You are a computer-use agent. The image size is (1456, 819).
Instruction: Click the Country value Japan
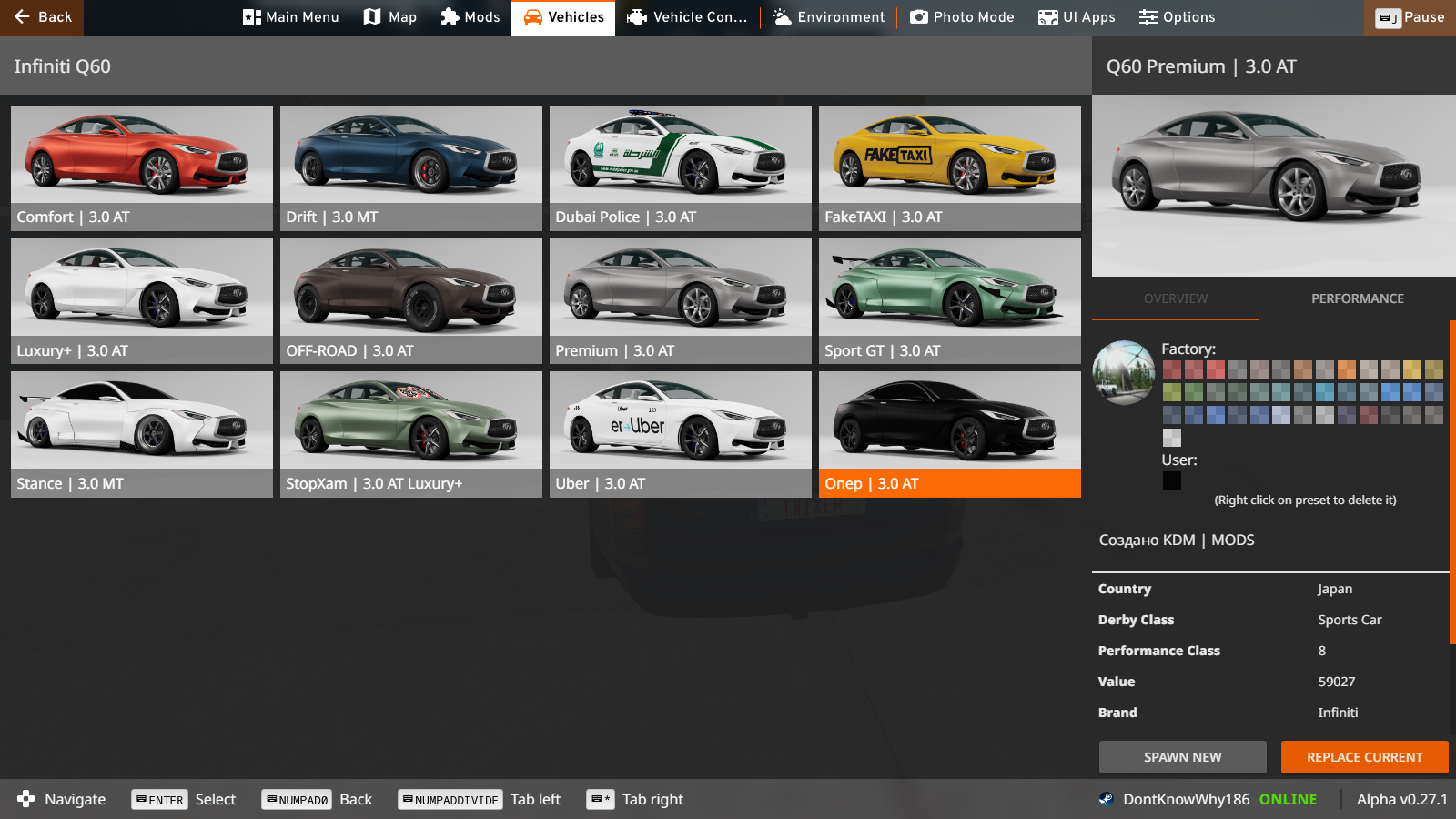pyautogui.click(x=1335, y=589)
